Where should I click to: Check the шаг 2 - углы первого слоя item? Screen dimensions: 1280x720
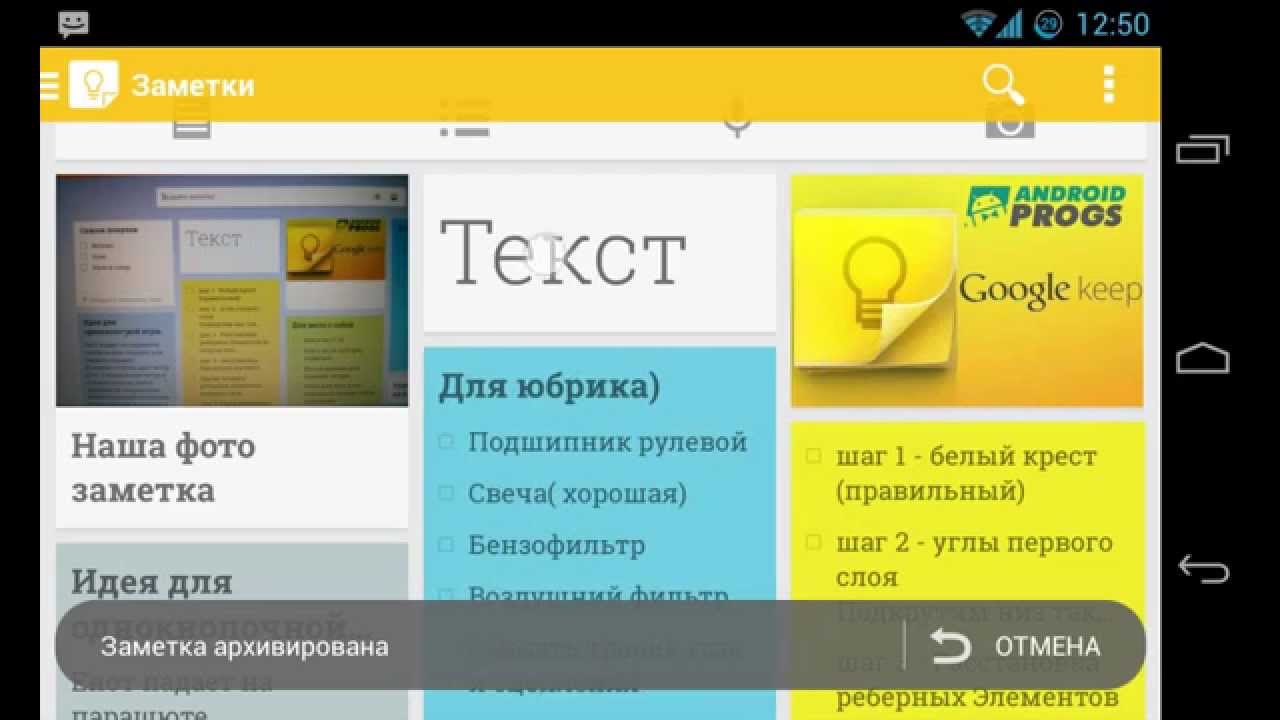[814, 542]
